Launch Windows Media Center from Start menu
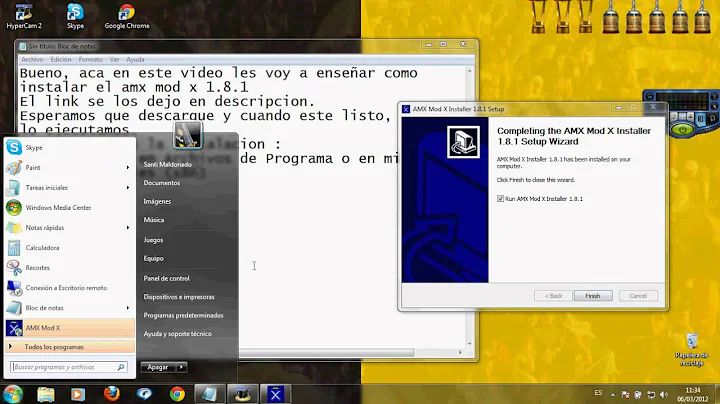Viewport: 720px width, 404px height. (x=69, y=208)
